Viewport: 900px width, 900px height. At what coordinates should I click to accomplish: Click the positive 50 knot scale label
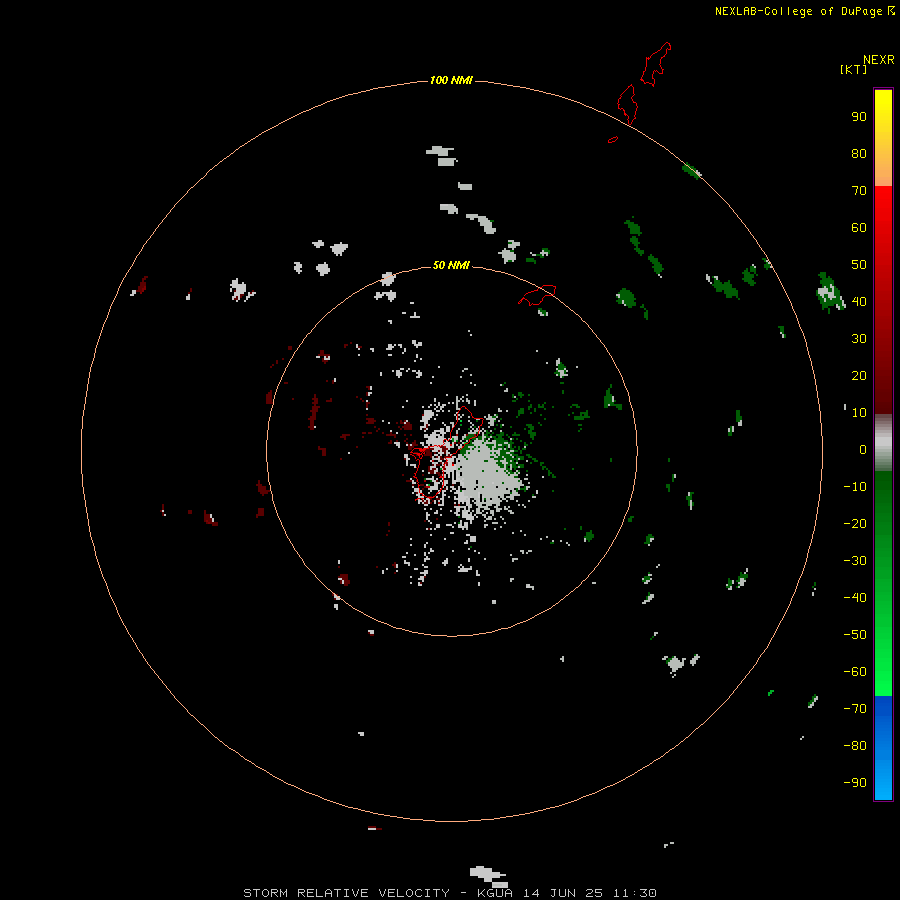coord(859,265)
